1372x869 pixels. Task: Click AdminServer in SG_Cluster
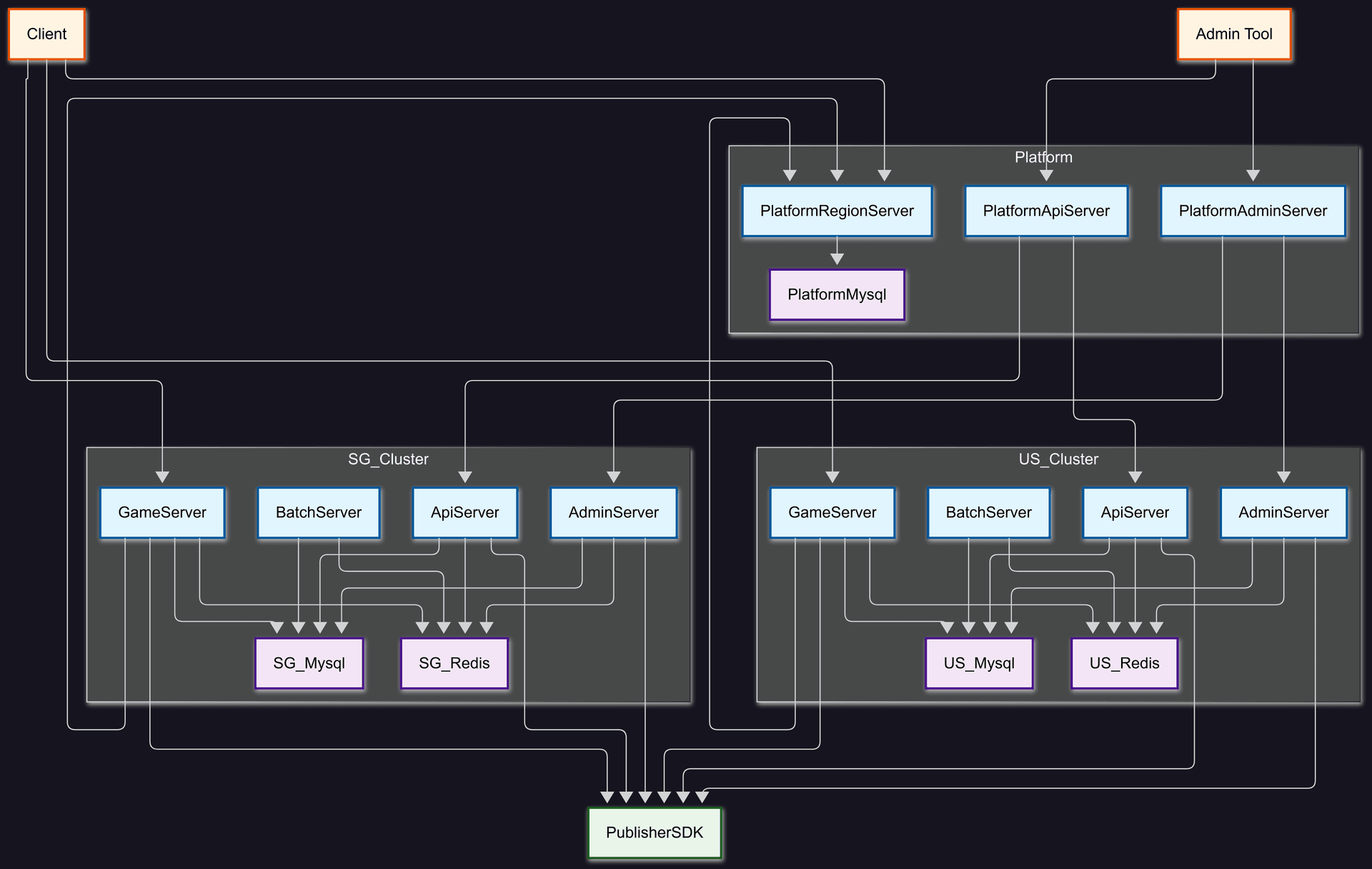coord(613,512)
